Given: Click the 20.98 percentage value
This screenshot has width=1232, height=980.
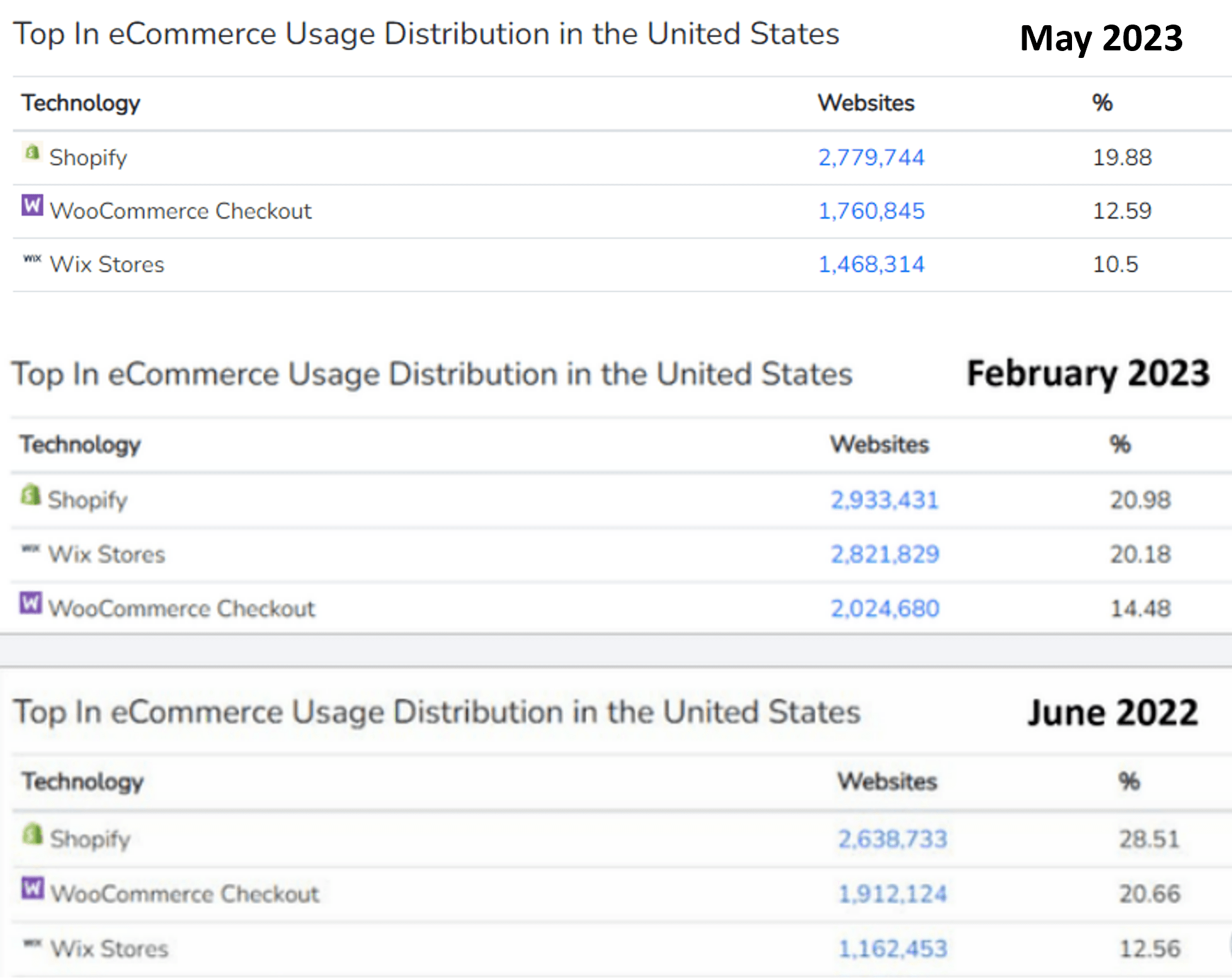Looking at the screenshot, I should (1140, 500).
